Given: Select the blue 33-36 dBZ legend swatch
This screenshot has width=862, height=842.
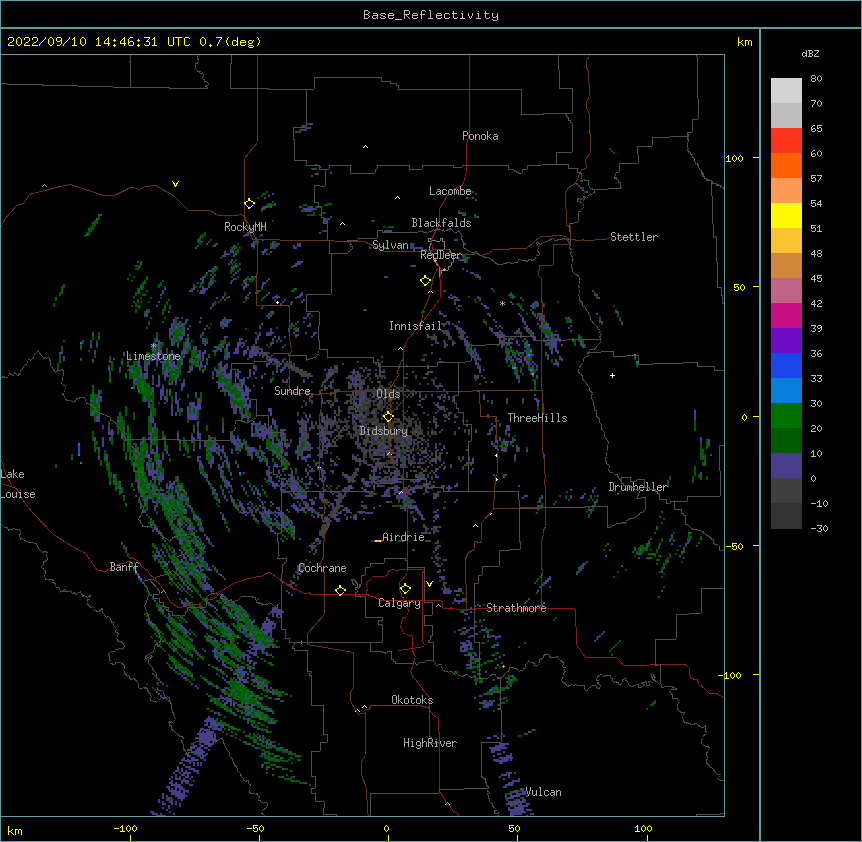Looking at the screenshot, I should 786,366.
